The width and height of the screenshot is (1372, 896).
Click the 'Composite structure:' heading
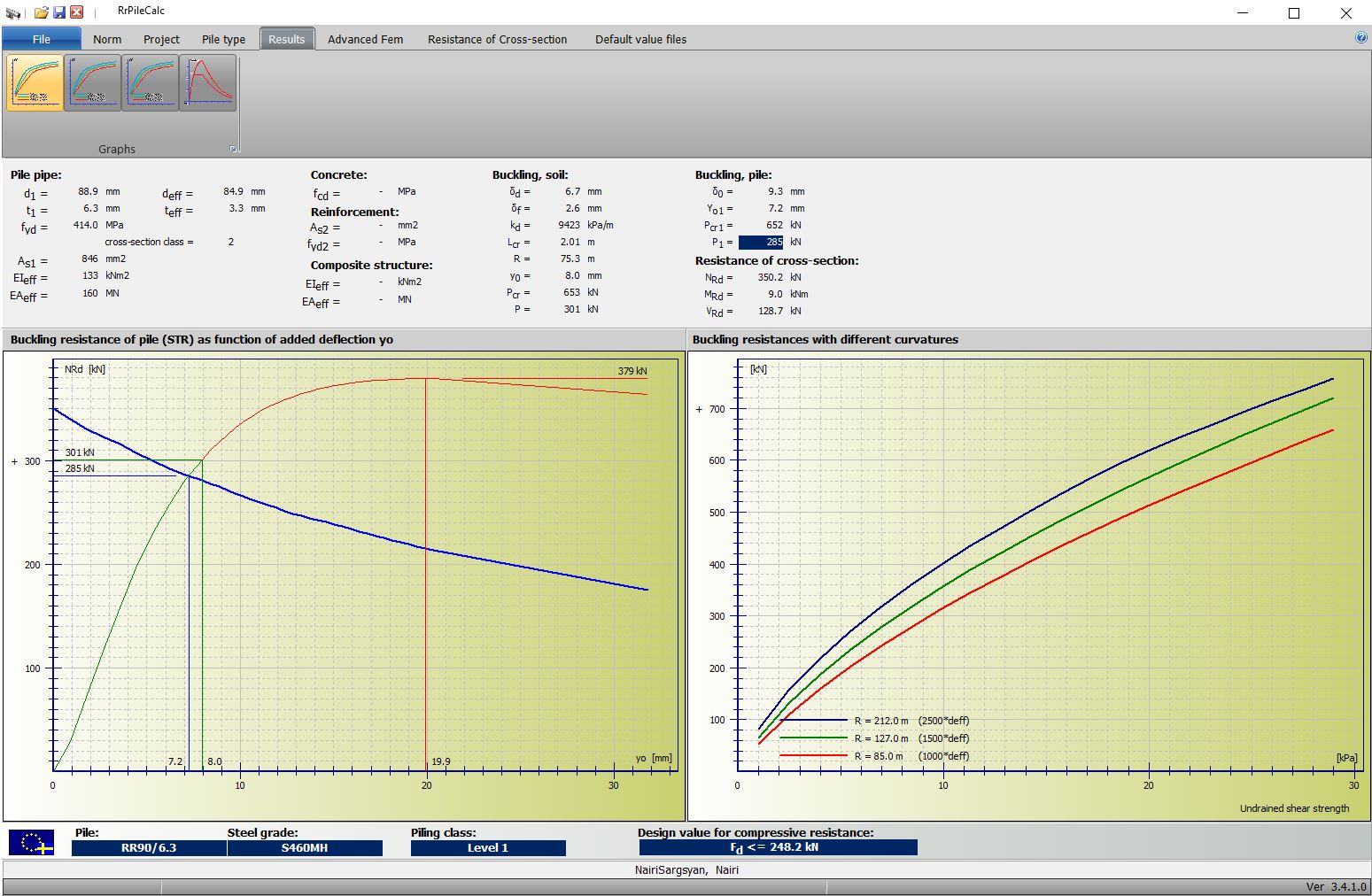371,265
